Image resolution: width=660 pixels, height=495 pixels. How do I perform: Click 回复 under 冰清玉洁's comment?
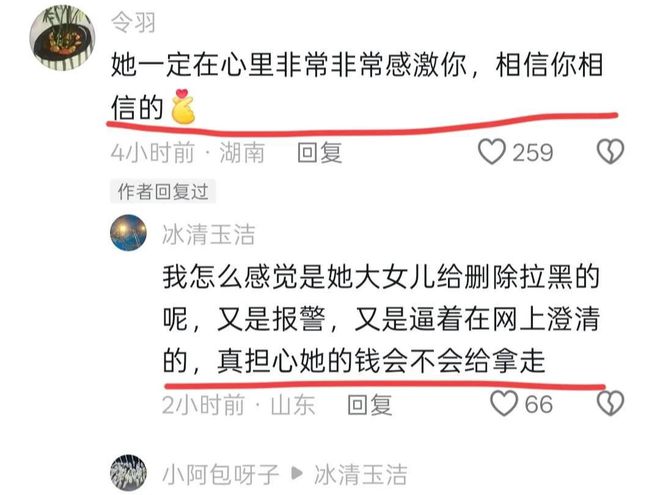click(x=370, y=405)
